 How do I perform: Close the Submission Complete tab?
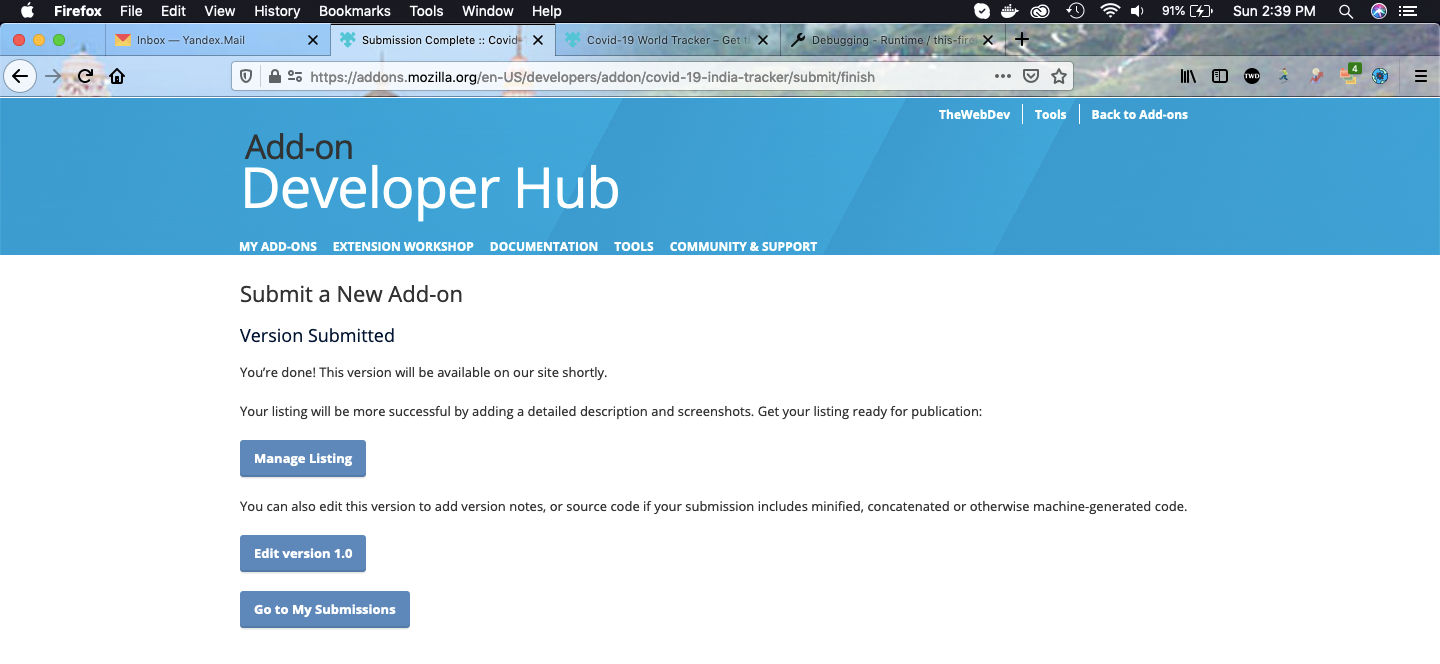[x=538, y=40]
